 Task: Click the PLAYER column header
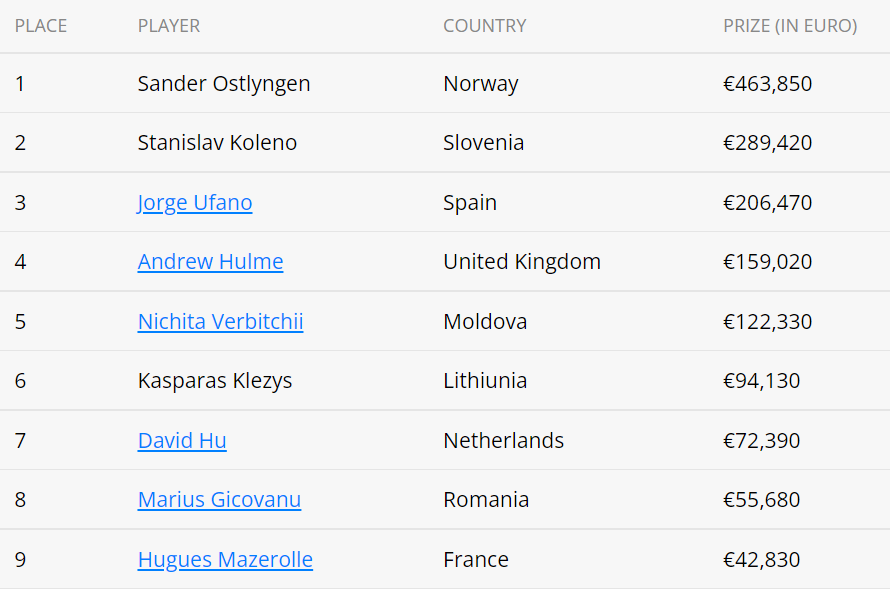pyautogui.click(x=169, y=26)
